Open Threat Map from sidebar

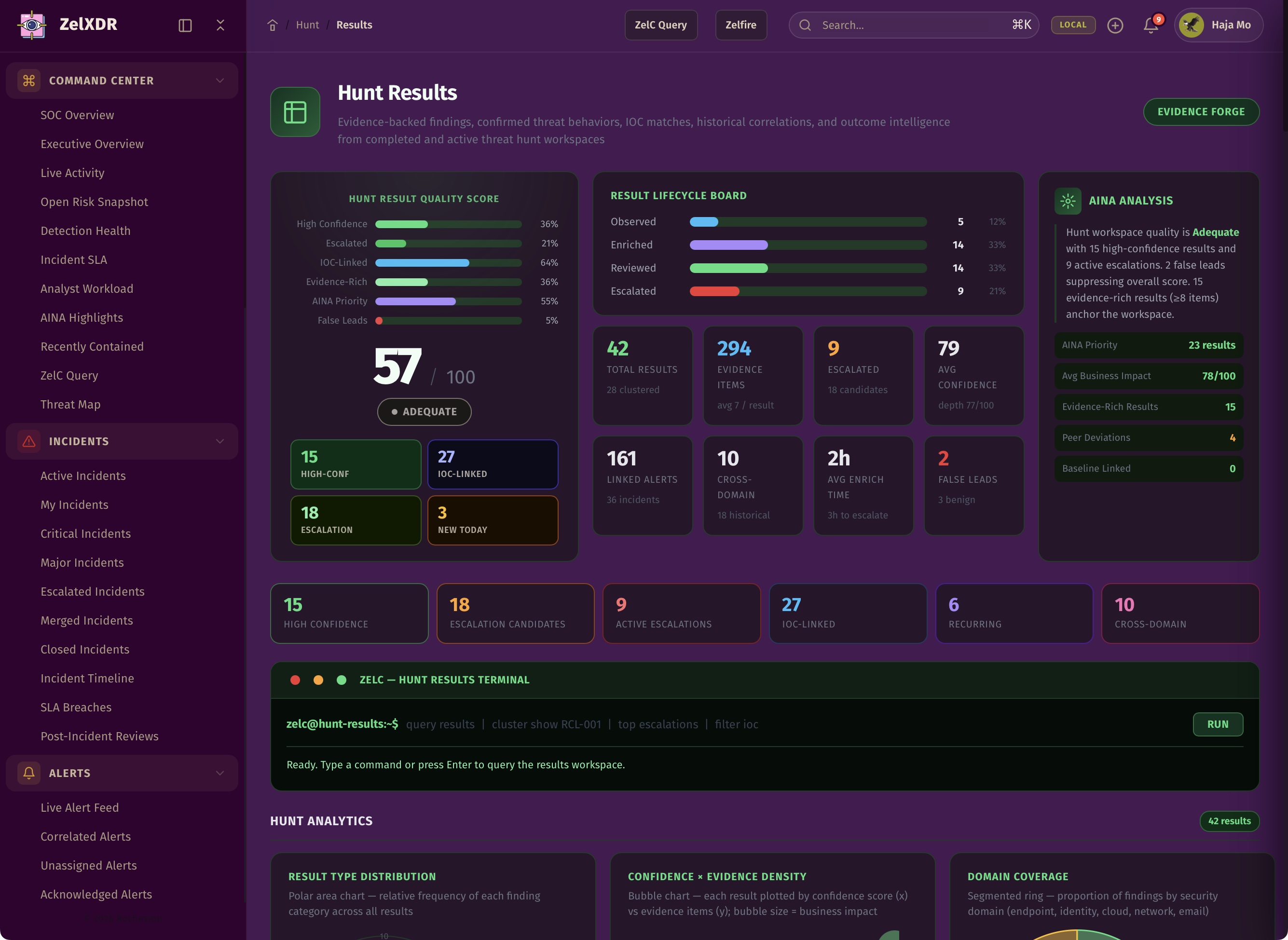pyautogui.click(x=70, y=405)
